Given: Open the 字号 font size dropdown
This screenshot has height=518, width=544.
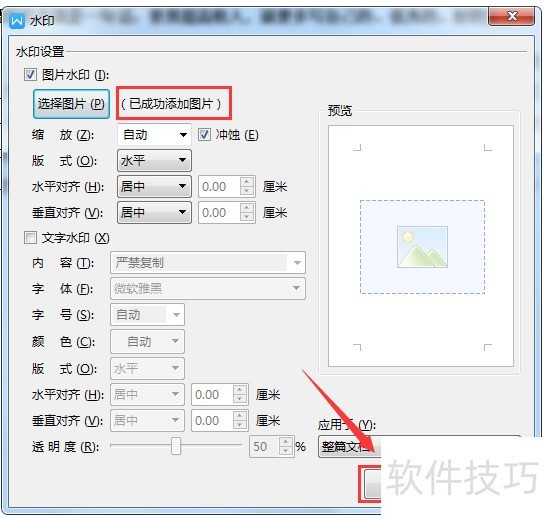Looking at the screenshot, I should click(147, 315).
